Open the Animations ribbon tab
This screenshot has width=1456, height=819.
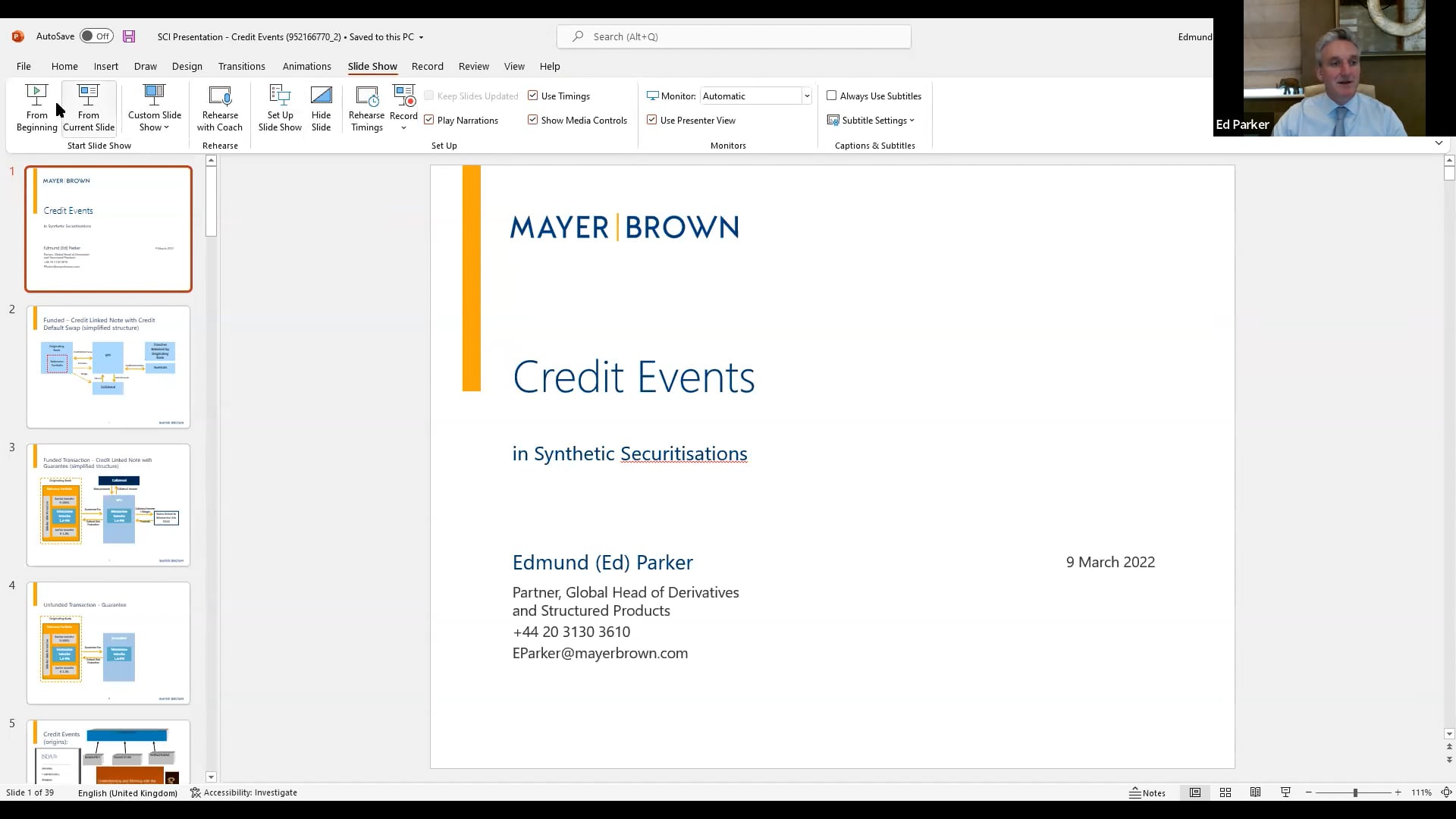[x=306, y=66]
